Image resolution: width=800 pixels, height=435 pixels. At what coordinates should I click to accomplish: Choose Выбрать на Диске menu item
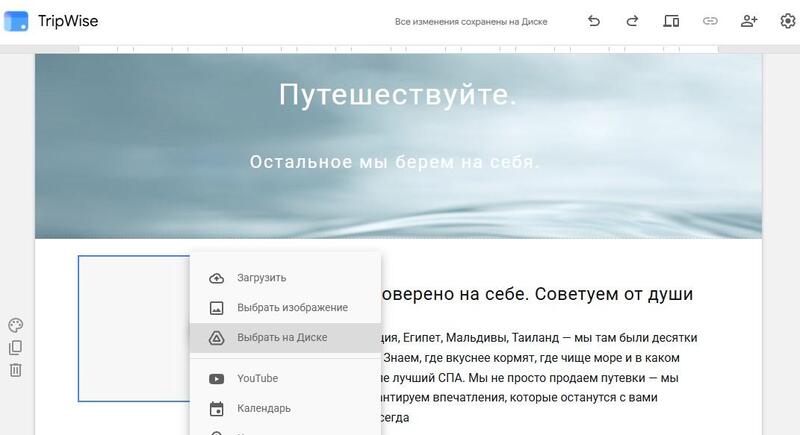pos(285,338)
